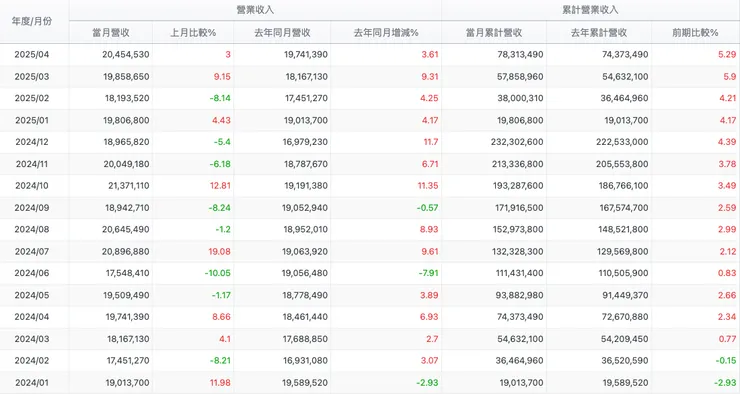Click year-over-year value 11.7
Viewport: 740px width, 394px height.
431,142
